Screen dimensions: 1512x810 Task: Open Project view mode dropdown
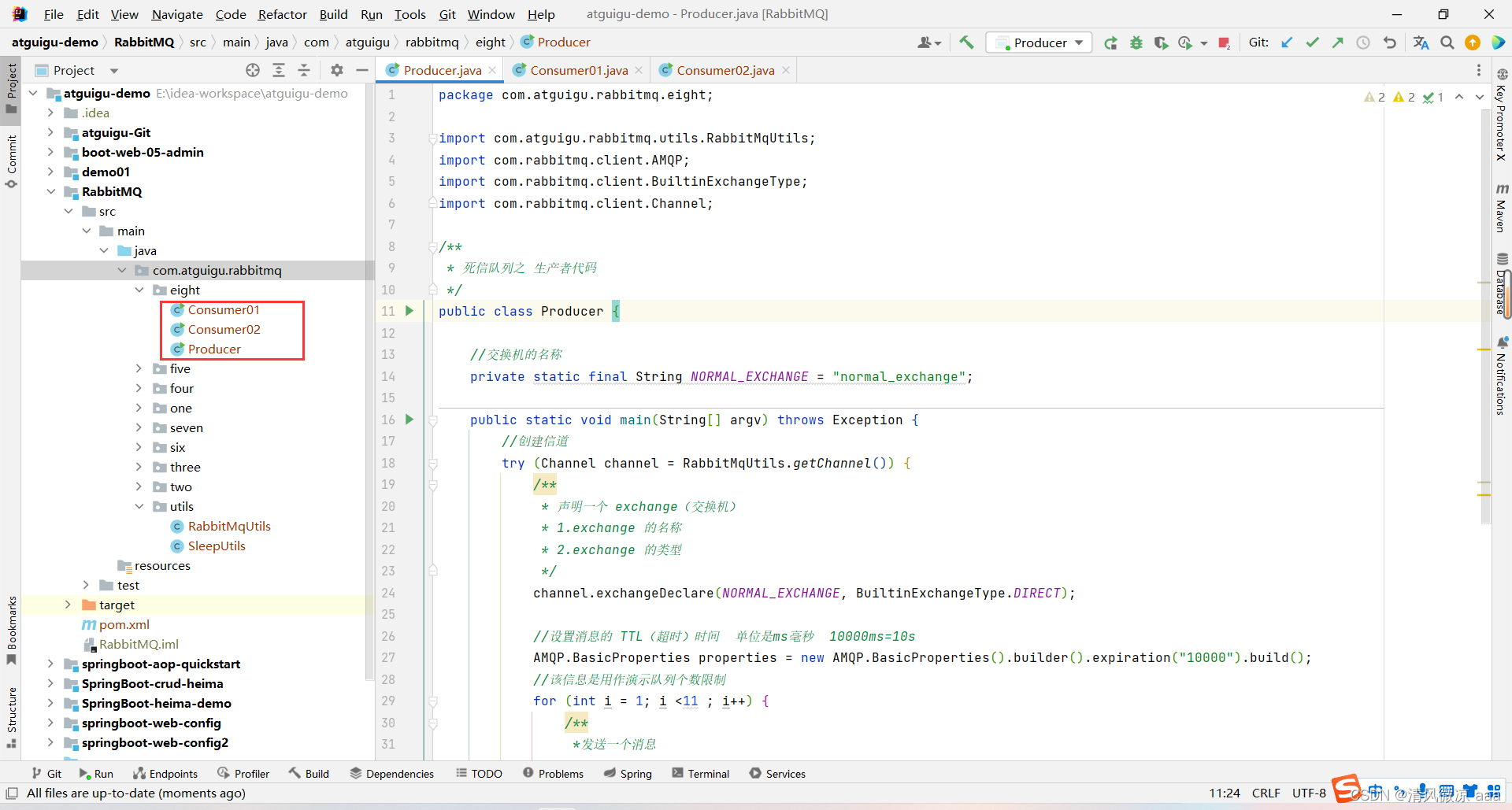pyautogui.click(x=114, y=71)
